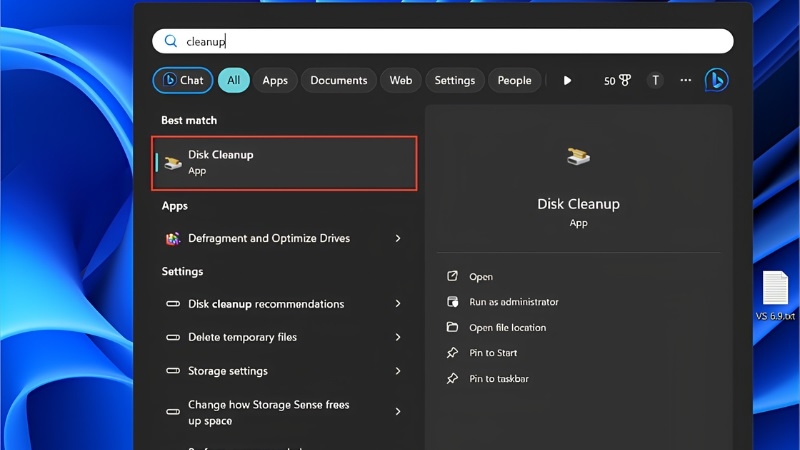Click the icon beside Delete temporary files
This screenshot has height=450, width=800.
click(173, 337)
